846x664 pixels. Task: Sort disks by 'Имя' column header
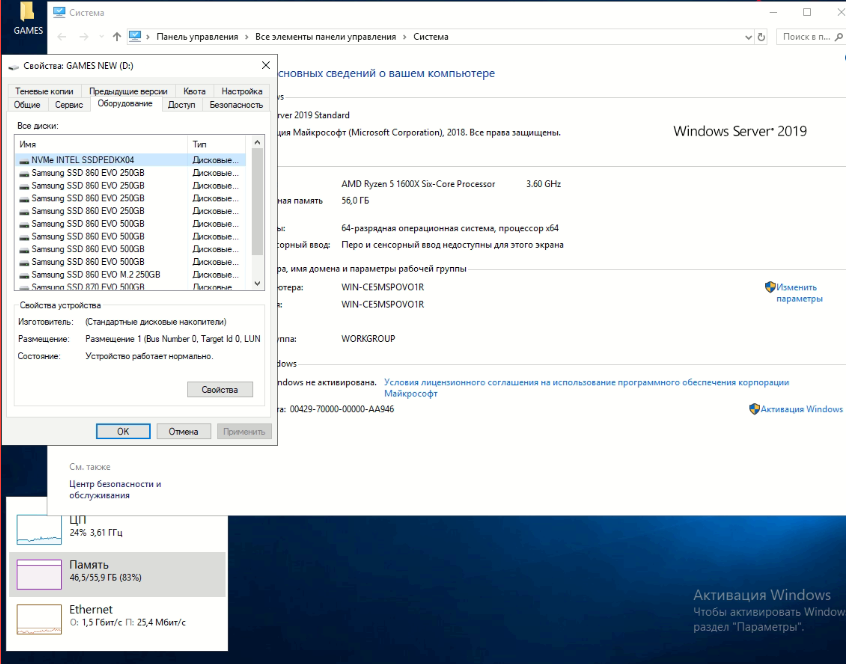click(101, 144)
